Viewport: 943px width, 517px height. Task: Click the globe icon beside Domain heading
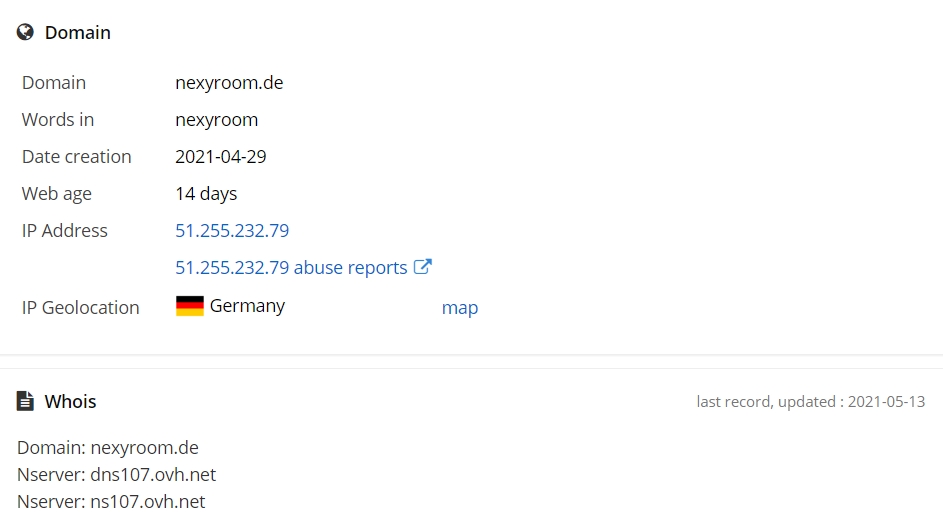(x=25, y=32)
